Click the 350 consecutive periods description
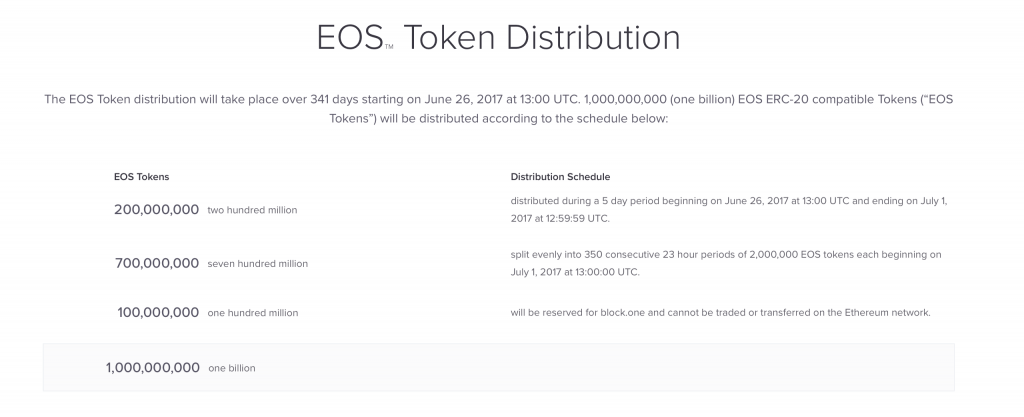Image resolution: width=1024 pixels, height=417 pixels. pyautogui.click(x=726, y=263)
